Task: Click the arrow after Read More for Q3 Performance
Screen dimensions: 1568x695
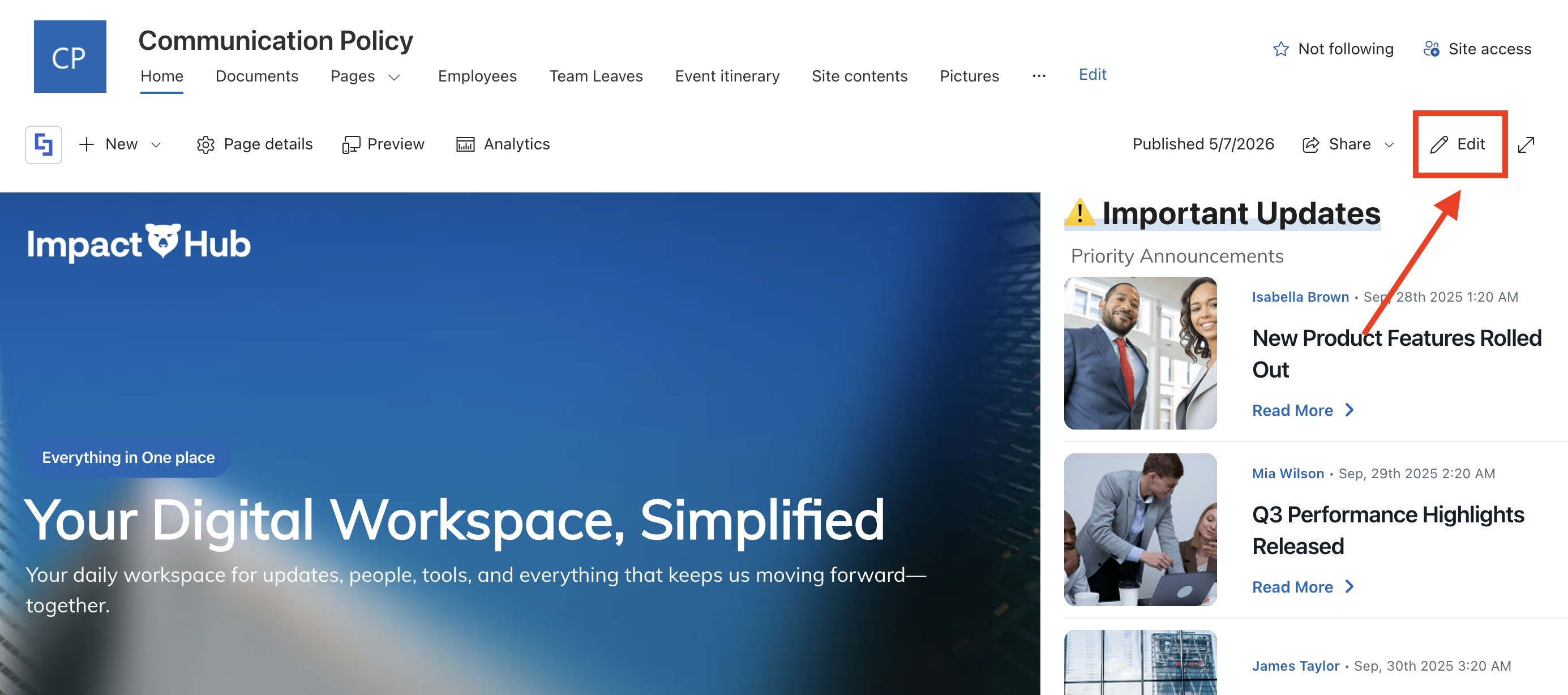Action: click(x=1349, y=587)
